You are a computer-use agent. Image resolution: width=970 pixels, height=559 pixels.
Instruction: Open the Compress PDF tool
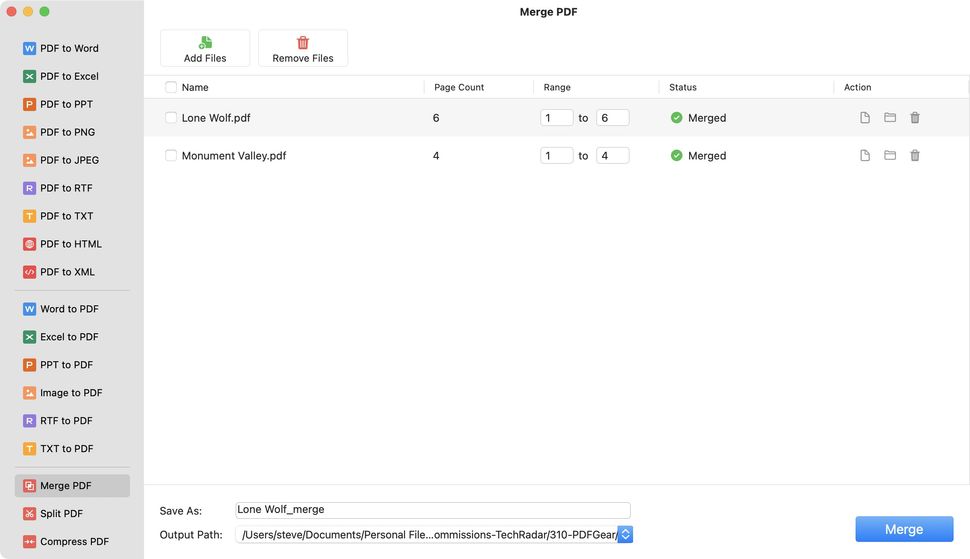click(73, 542)
